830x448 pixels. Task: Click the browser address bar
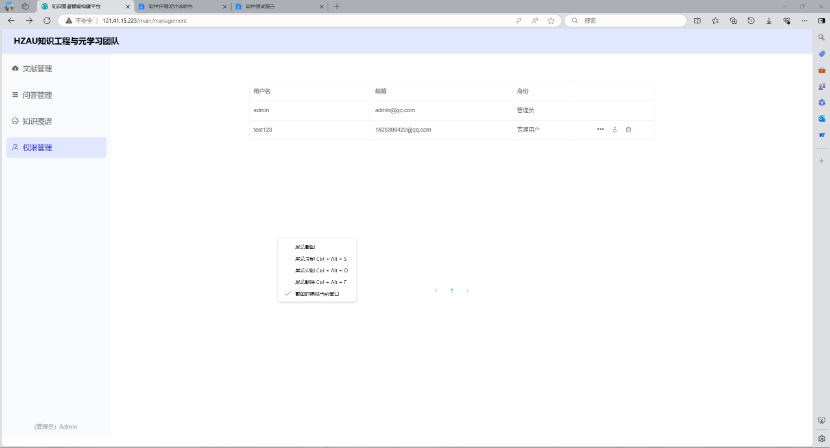300,20
